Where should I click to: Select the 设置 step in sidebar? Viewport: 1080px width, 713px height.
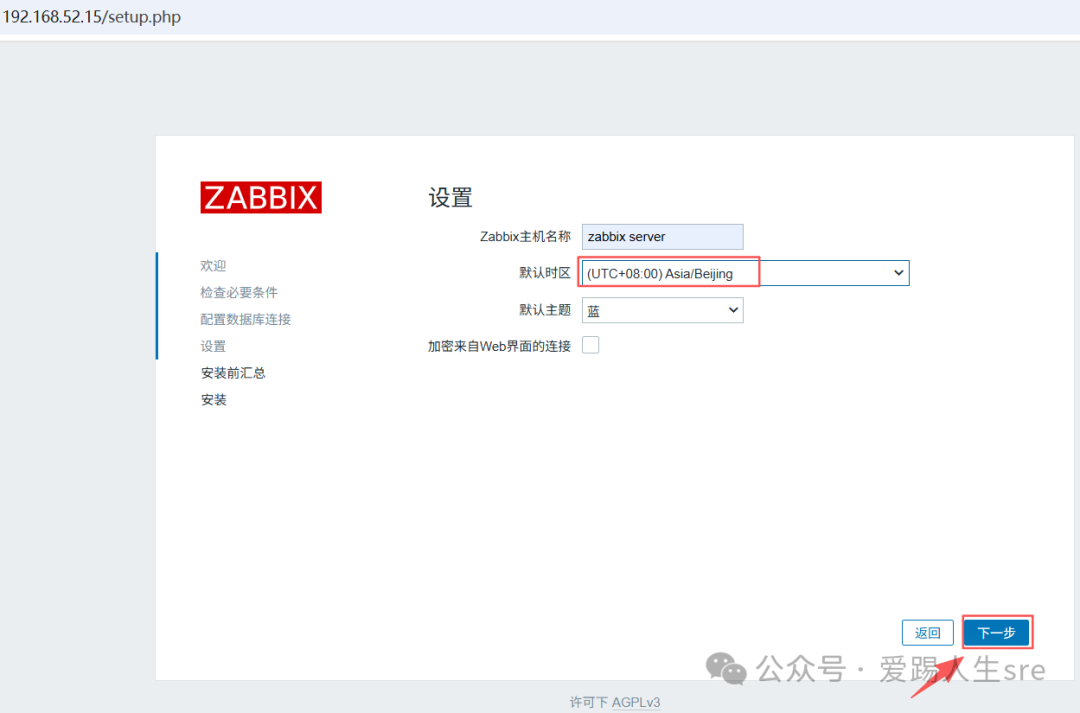tap(213, 346)
